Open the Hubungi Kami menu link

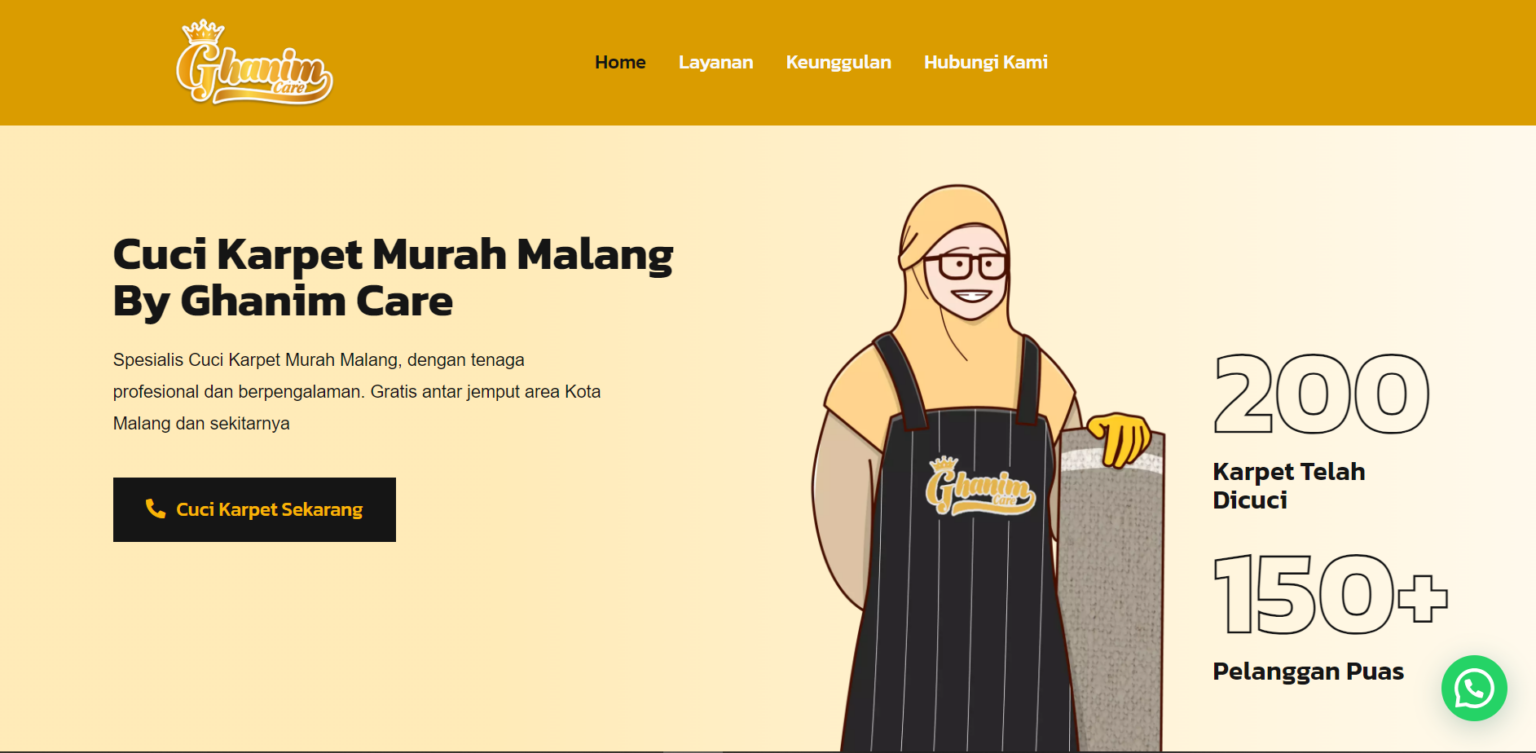(986, 62)
